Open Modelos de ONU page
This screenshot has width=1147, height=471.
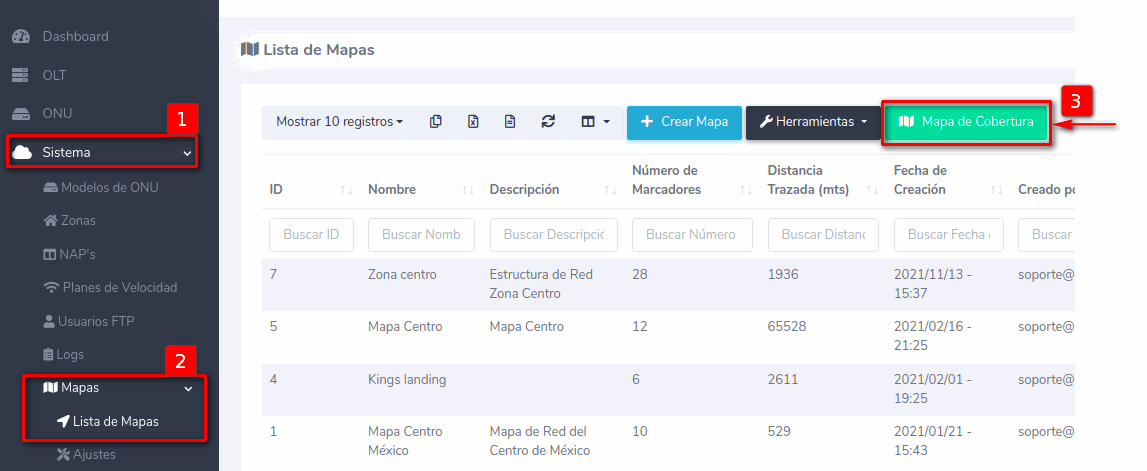coord(109,187)
